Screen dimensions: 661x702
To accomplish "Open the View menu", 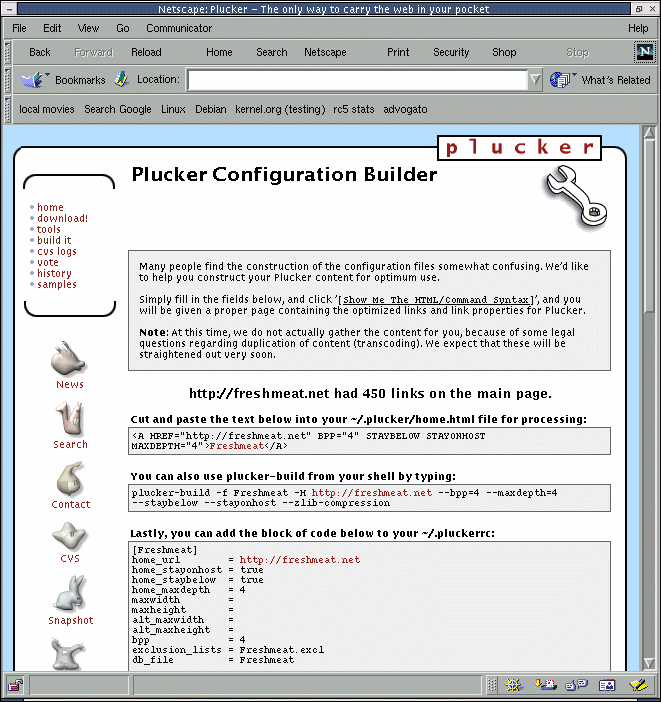I will coord(88,28).
